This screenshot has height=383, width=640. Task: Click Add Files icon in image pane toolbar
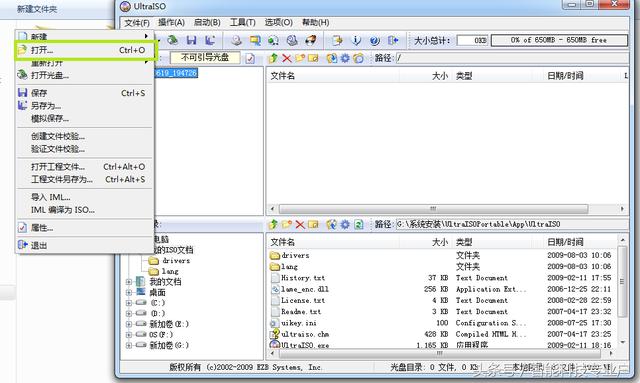pyautogui.click(x=332, y=58)
